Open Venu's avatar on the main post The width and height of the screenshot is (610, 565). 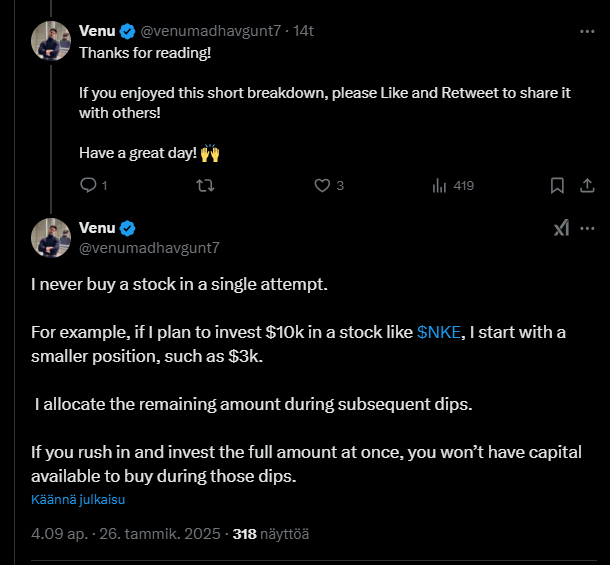pos(50,237)
